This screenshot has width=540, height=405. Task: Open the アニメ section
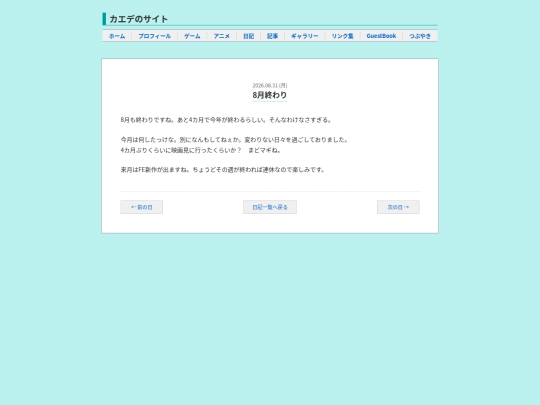click(x=221, y=36)
